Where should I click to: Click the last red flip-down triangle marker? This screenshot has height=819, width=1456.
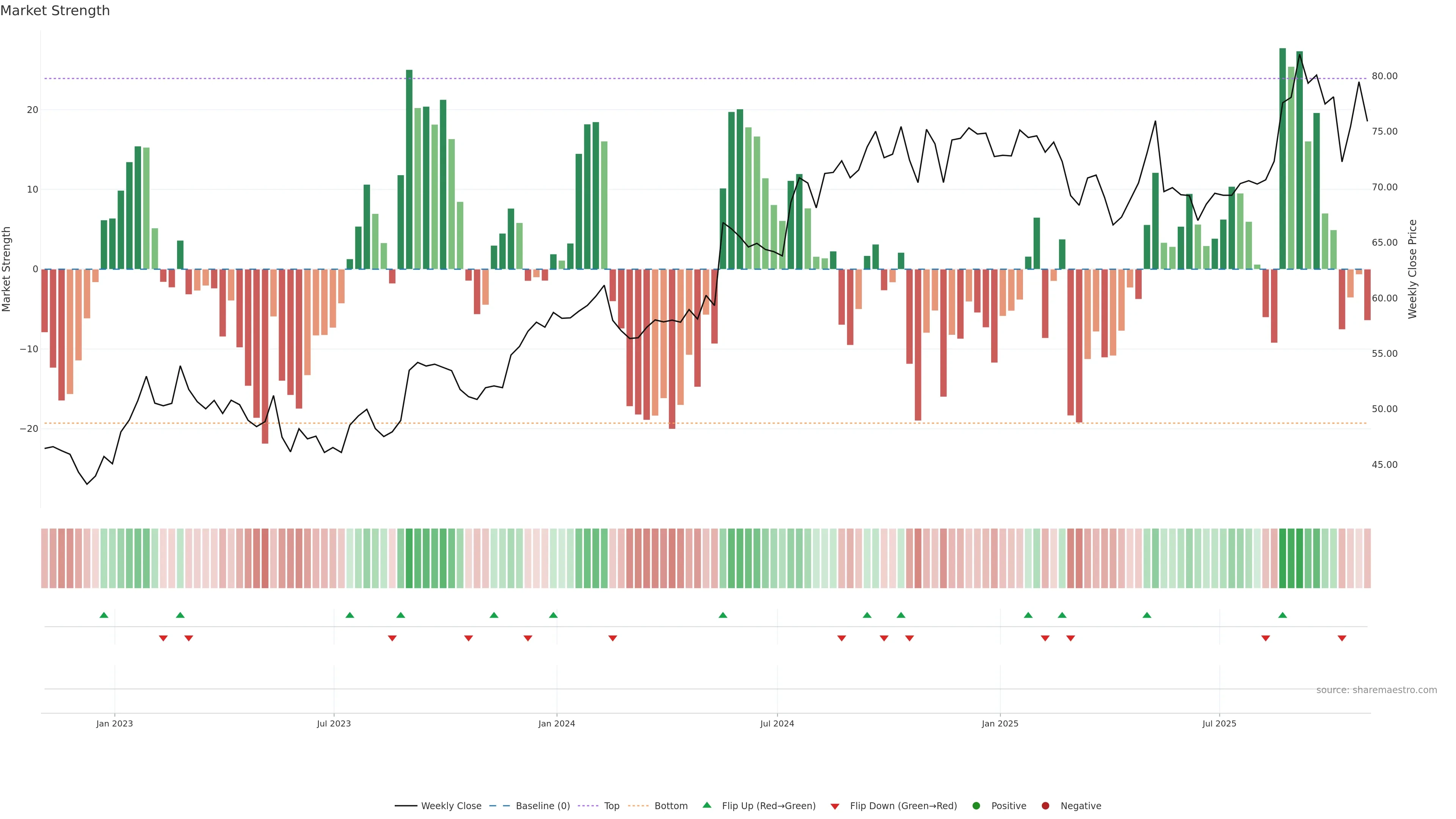click(1342, 638)
